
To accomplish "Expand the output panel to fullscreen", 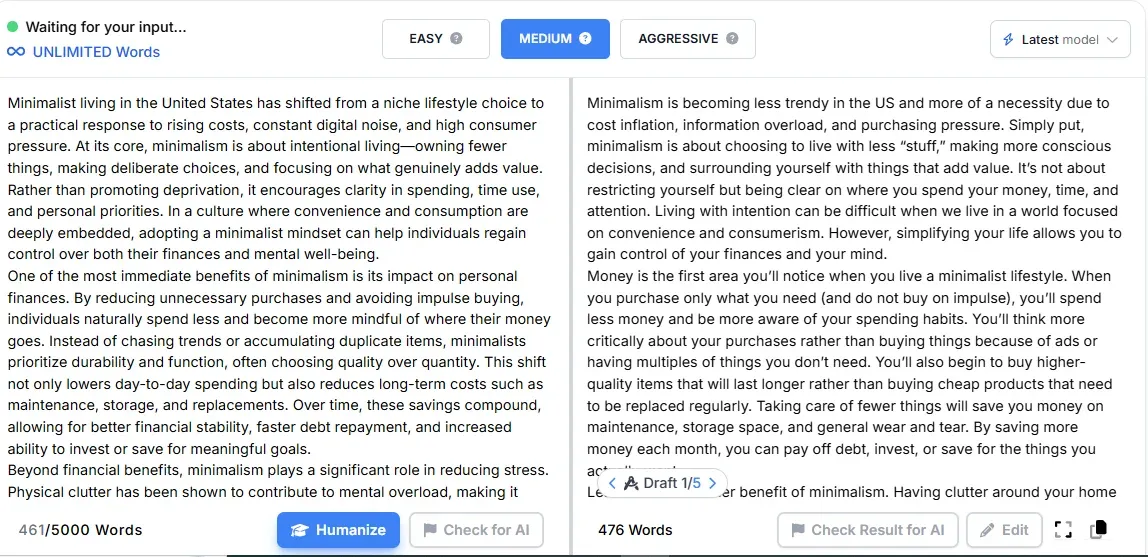I will pyautogui.click(x=1063, y=530).
